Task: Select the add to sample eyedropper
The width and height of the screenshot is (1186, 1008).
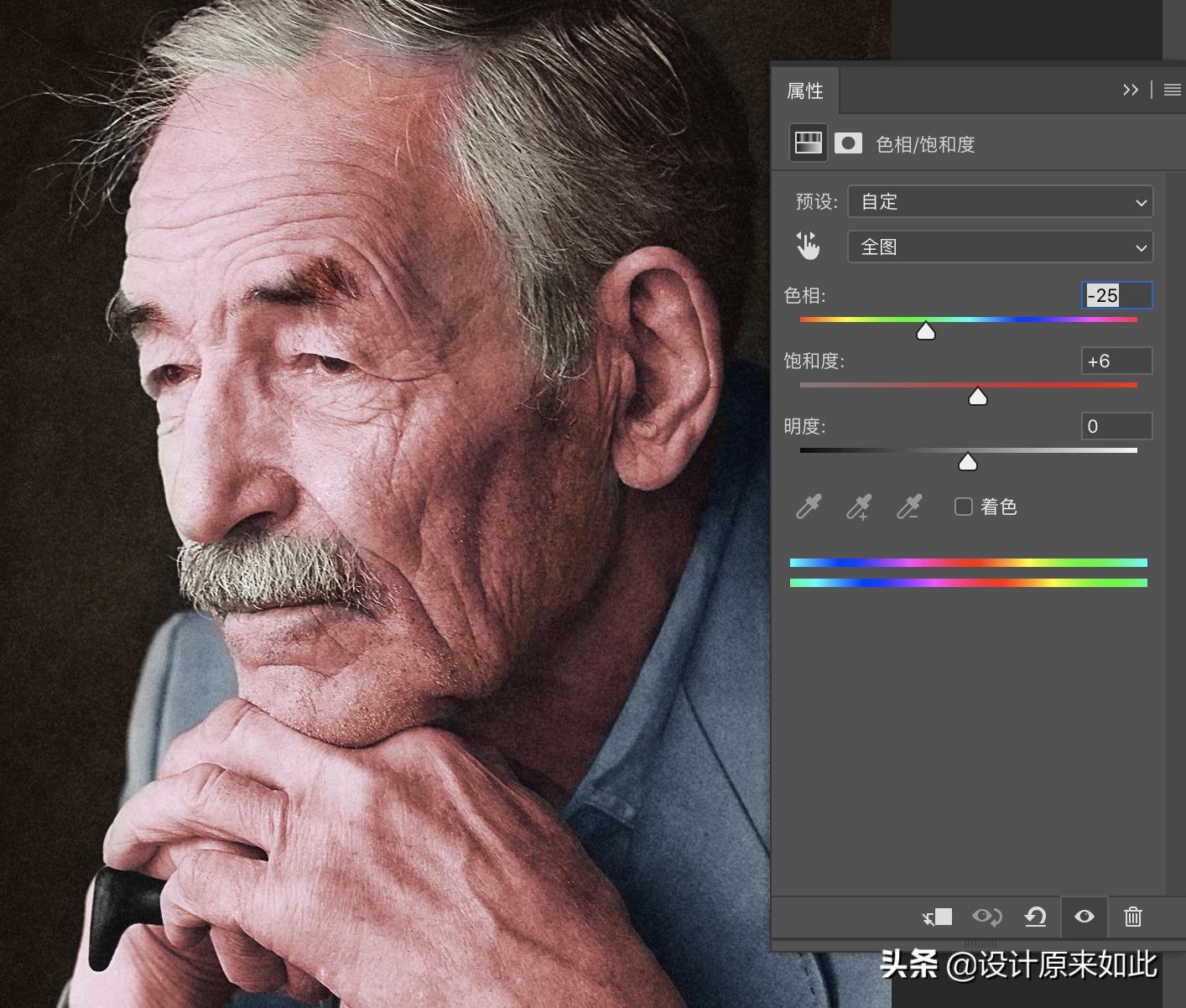Action: point(859,507)
